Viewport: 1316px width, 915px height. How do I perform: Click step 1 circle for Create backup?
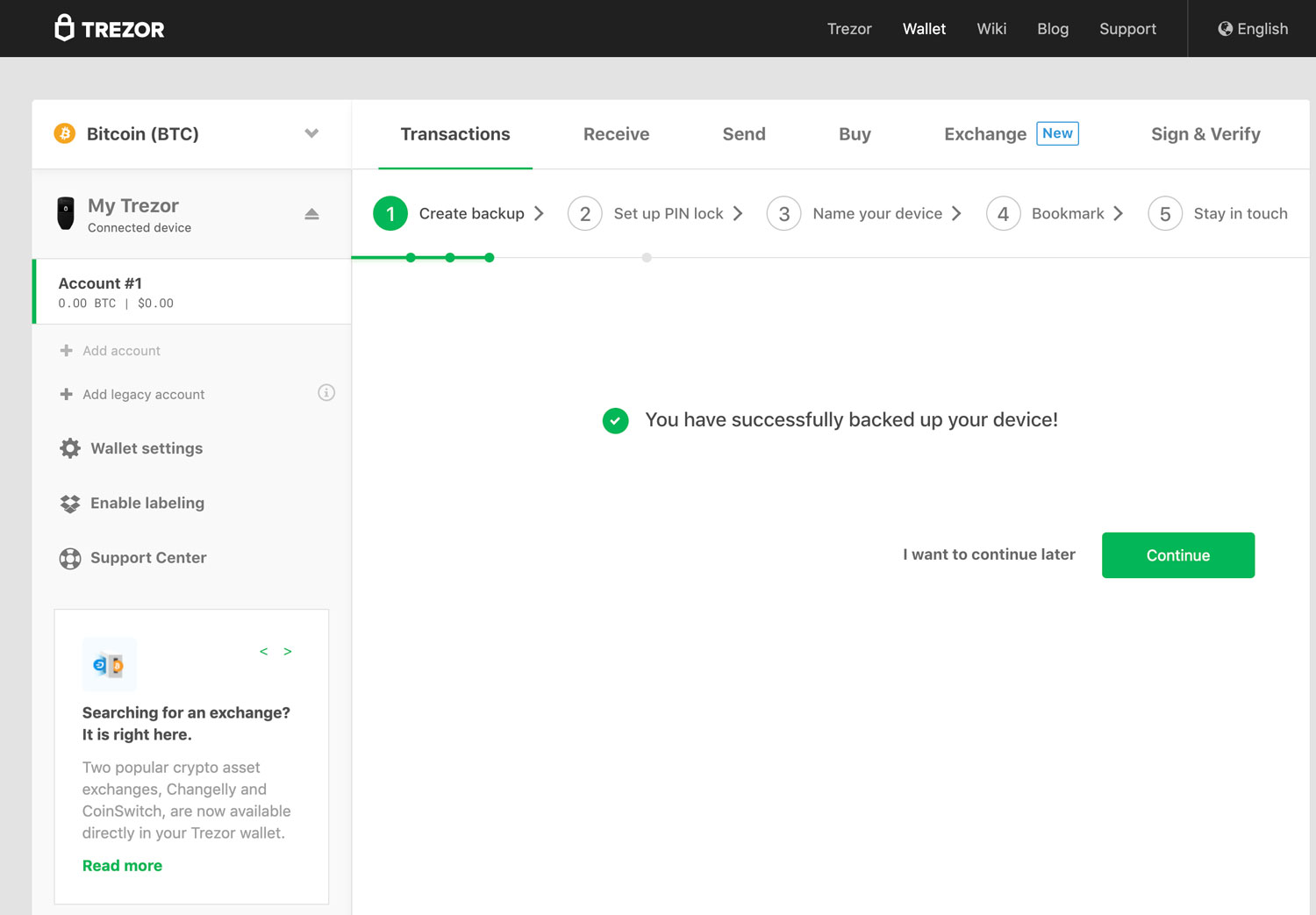[x=390, y=213]
